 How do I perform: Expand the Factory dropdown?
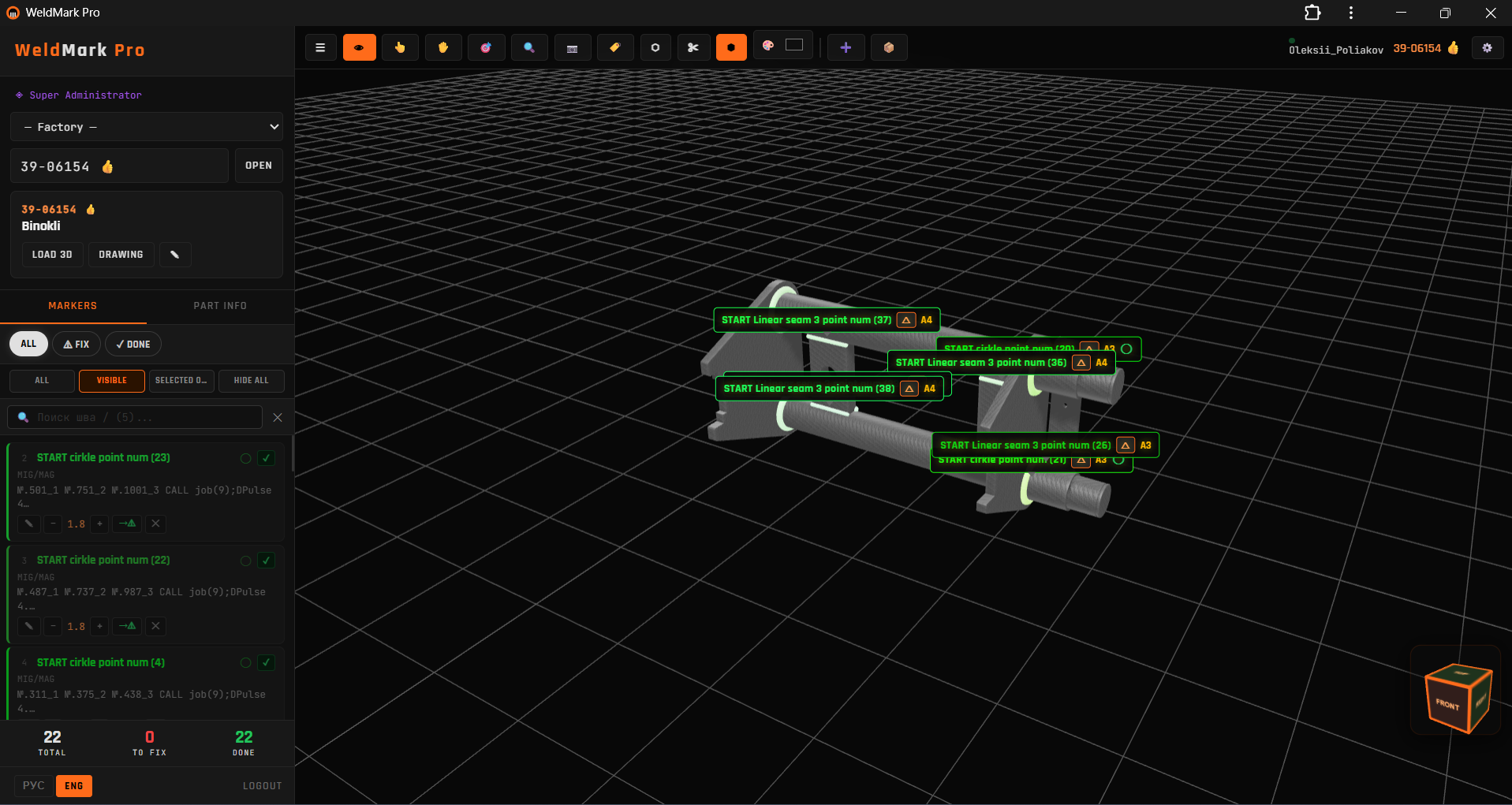[147, 127]
